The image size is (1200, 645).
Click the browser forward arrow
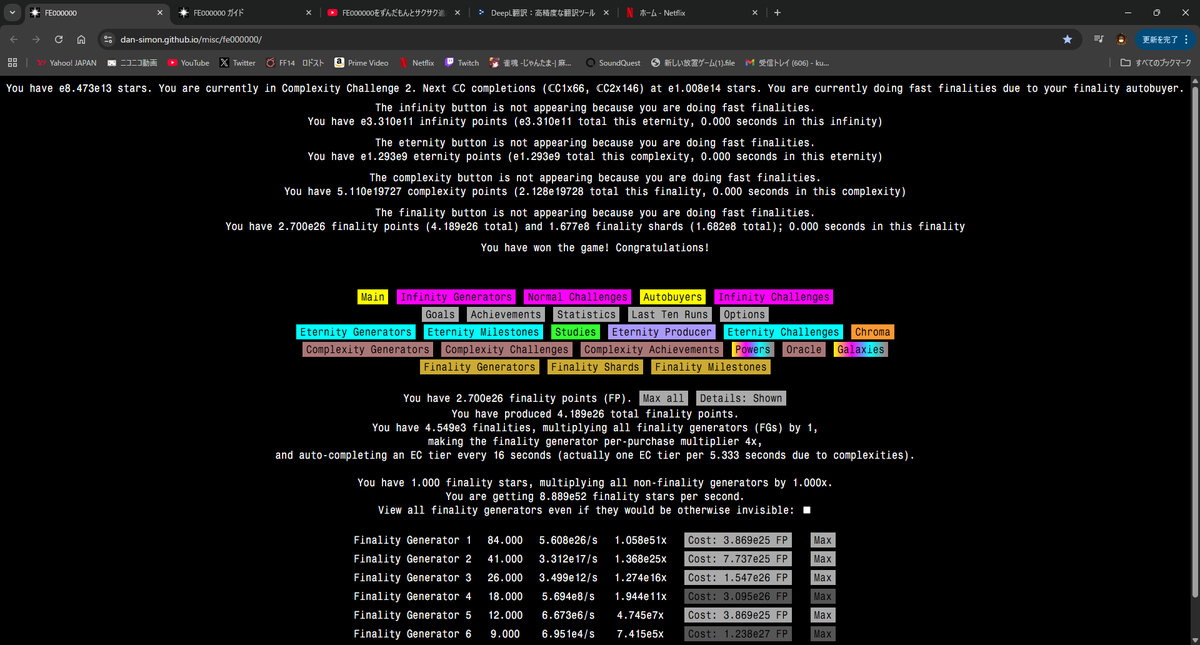37,39
